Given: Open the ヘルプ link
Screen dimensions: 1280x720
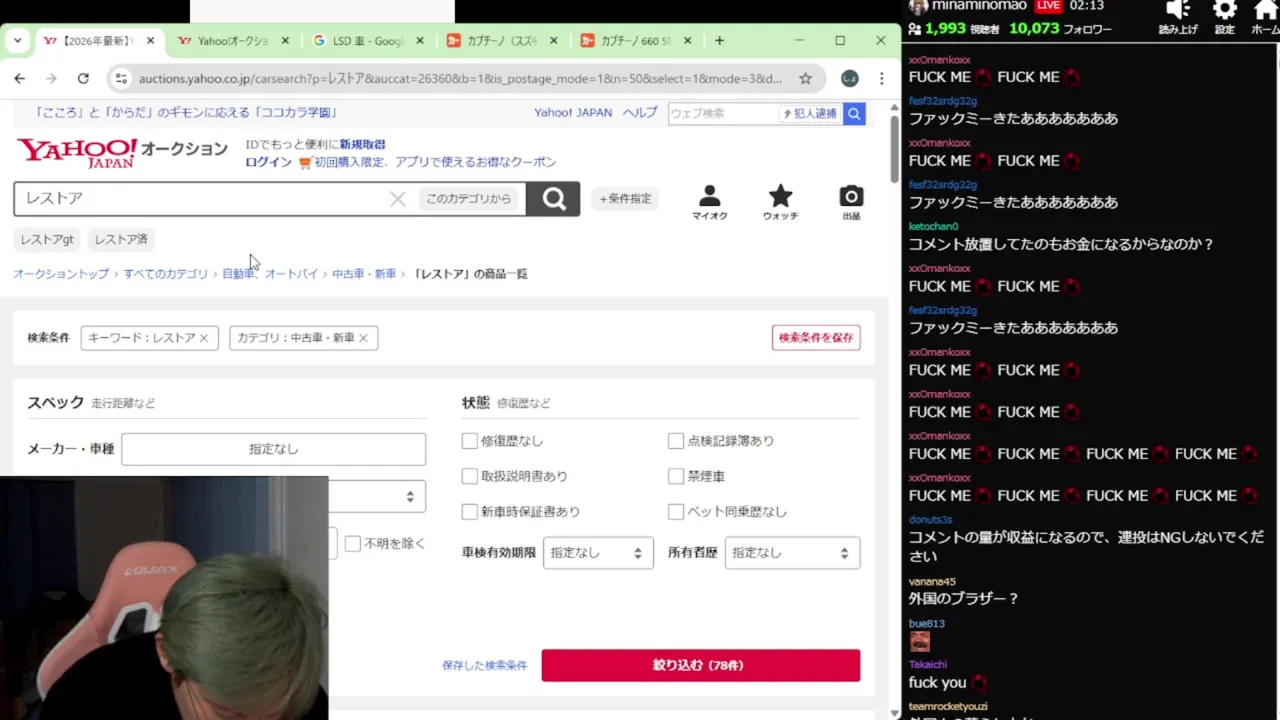Looking at the screenshot, I should tap(640, 113).
